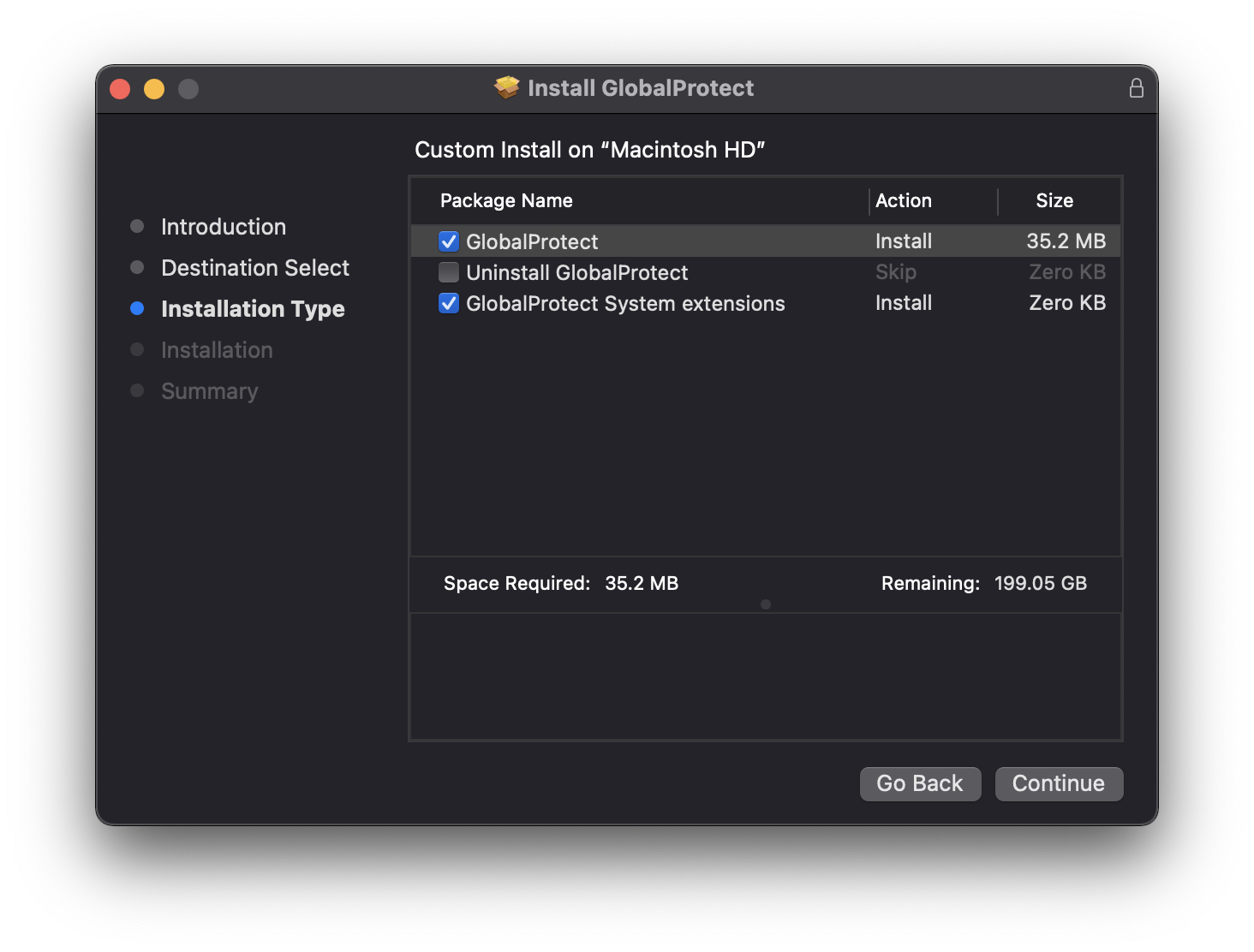The width and height of the screenshot is (1254, 952).
Task: Click Custom Install on Macintosh HD heading
Action: click(589, 150)
